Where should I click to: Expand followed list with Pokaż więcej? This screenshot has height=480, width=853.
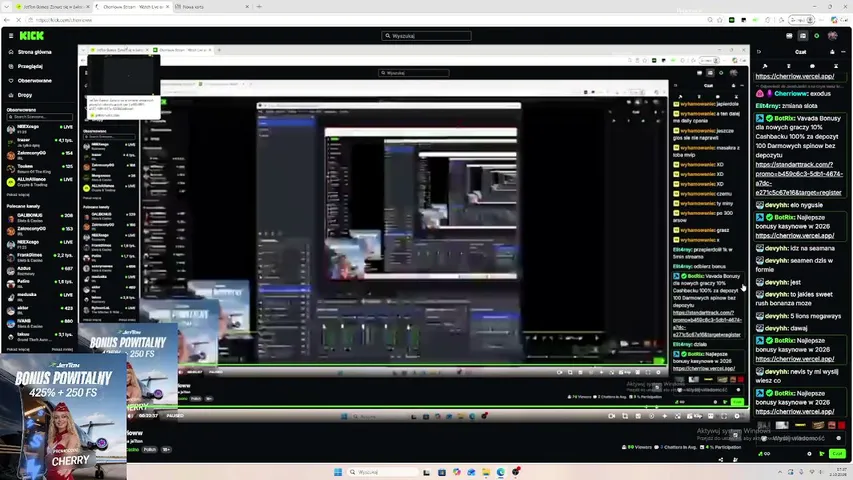(x=18, y=194)
